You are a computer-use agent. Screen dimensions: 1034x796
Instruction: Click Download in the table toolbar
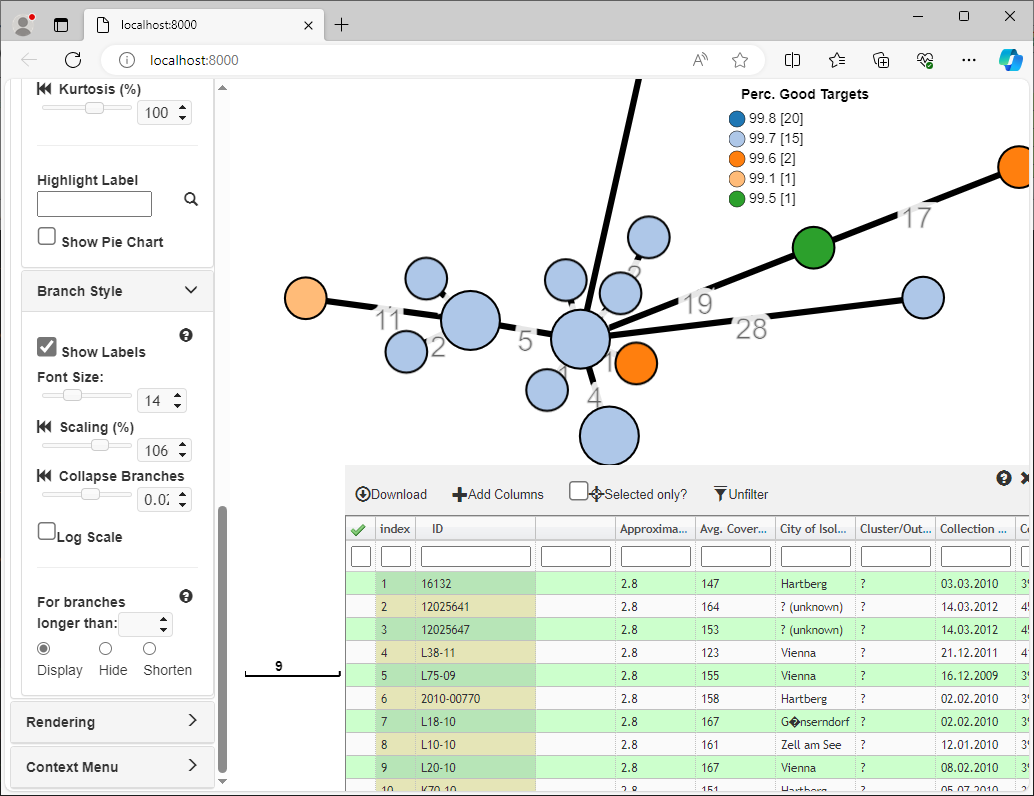[x=391, y=494]
